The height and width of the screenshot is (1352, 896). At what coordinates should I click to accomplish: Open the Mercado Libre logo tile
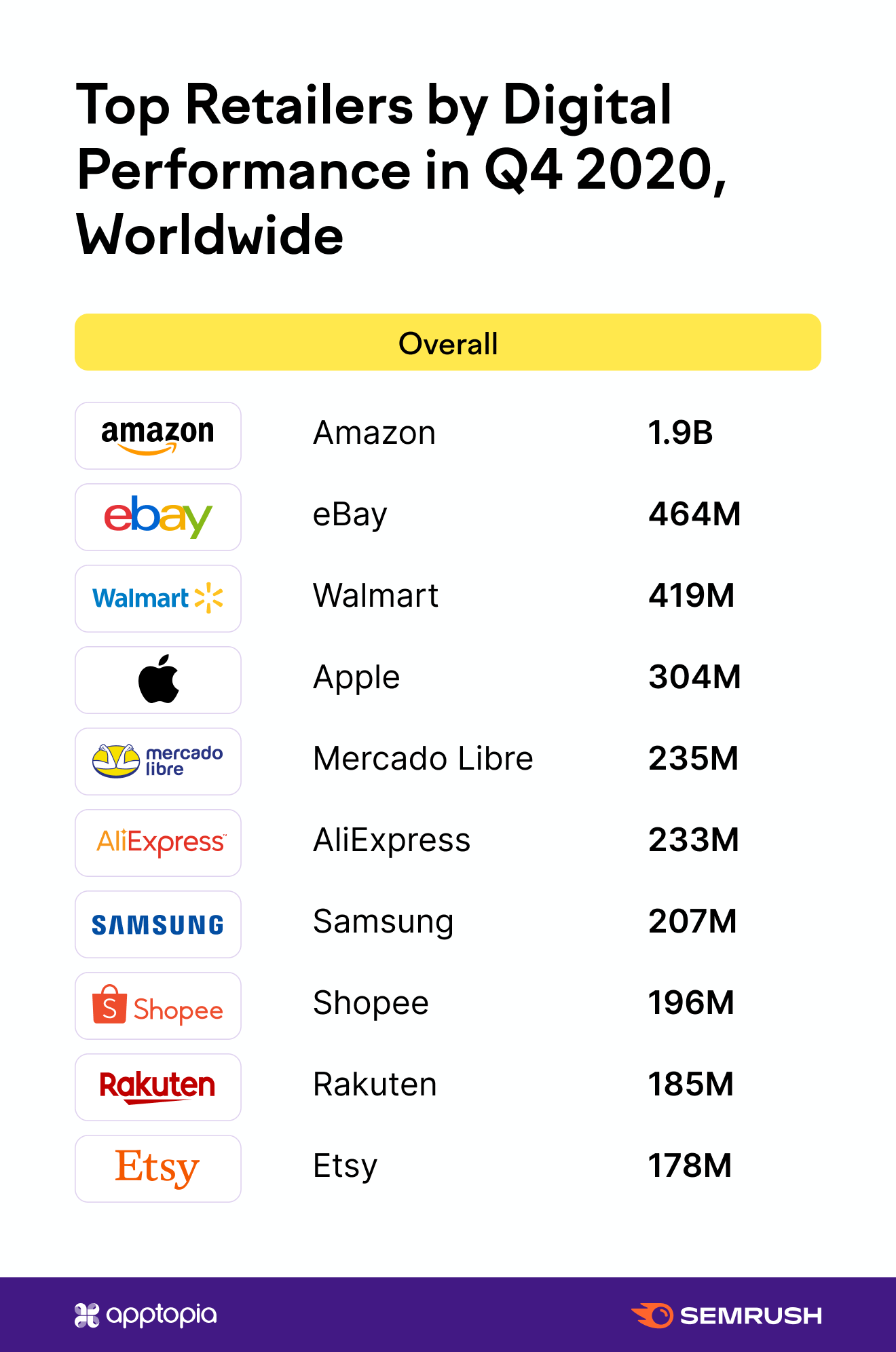[x=157, y=762]
